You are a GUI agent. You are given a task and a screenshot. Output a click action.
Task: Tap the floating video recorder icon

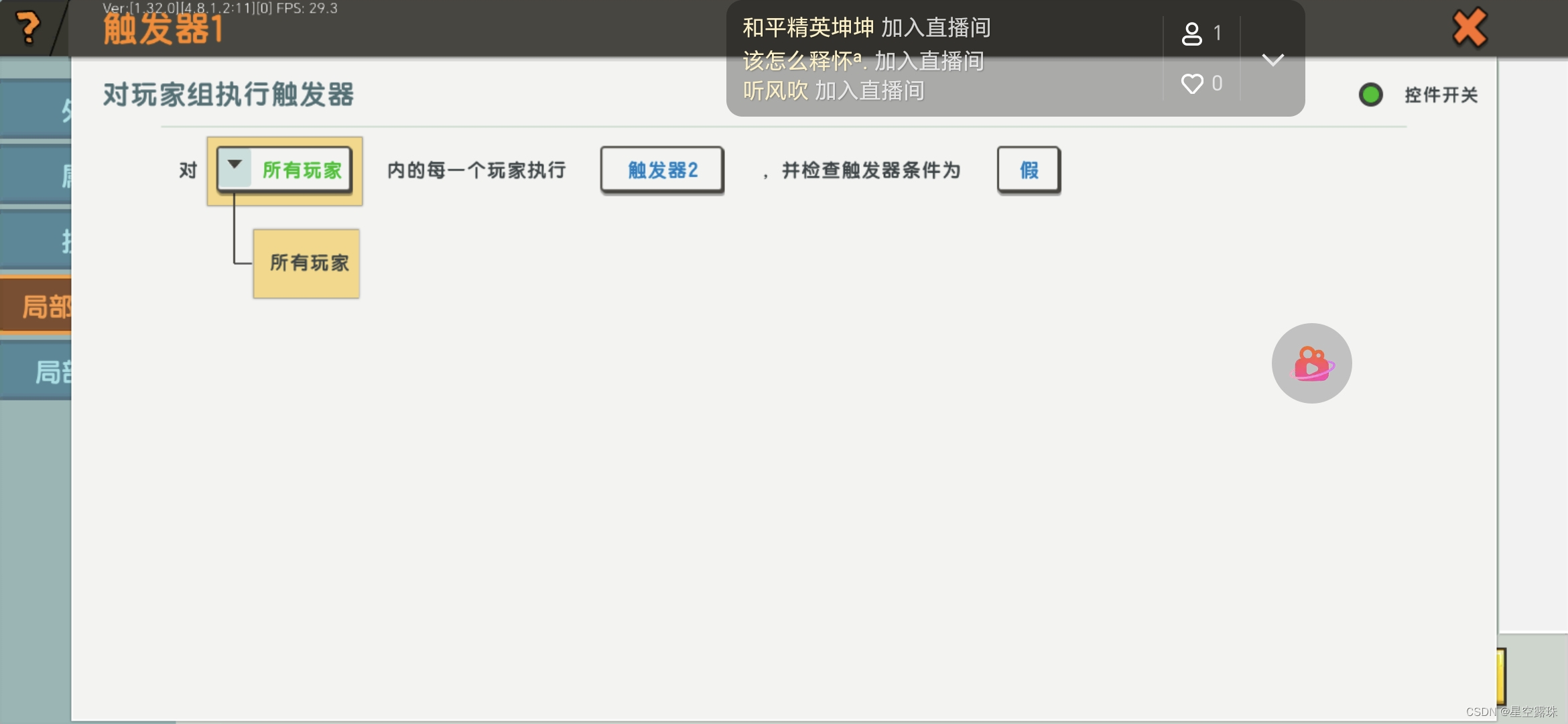point(1311,363)
